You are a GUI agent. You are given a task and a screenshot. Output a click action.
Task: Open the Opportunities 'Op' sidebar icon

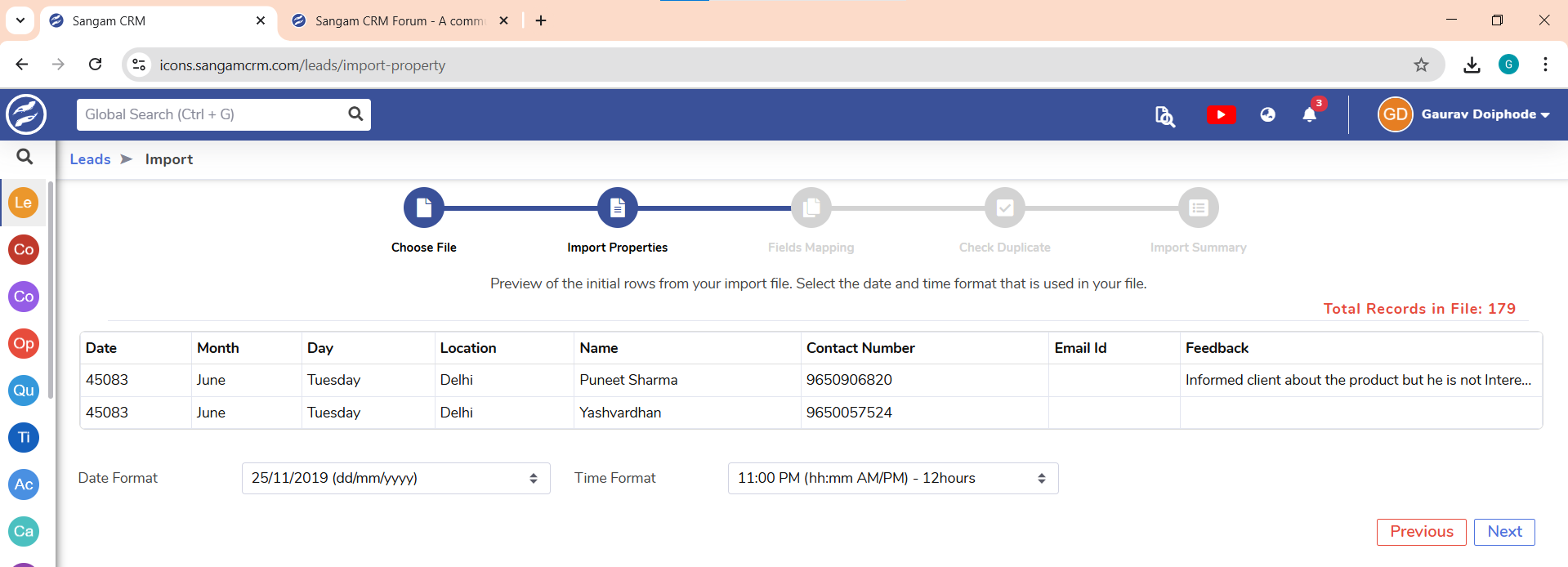pyautogui.click(x=24, y=344)
